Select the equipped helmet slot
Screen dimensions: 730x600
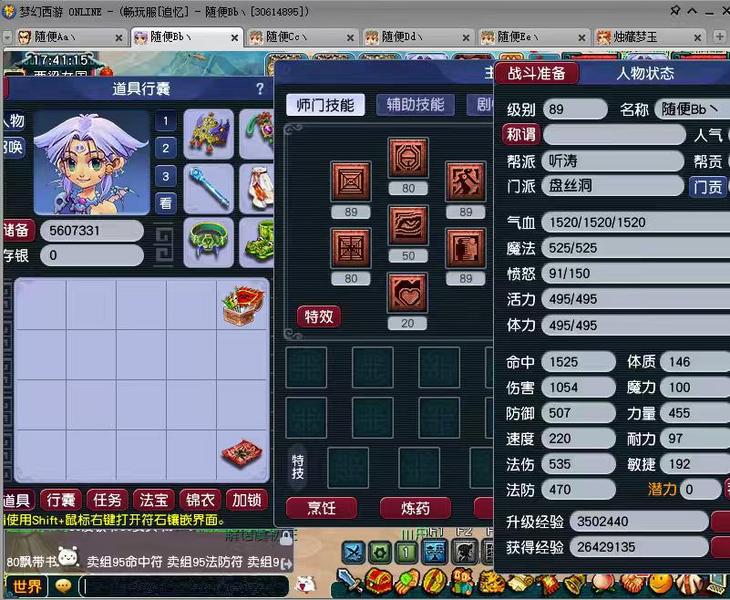(209, 134)
